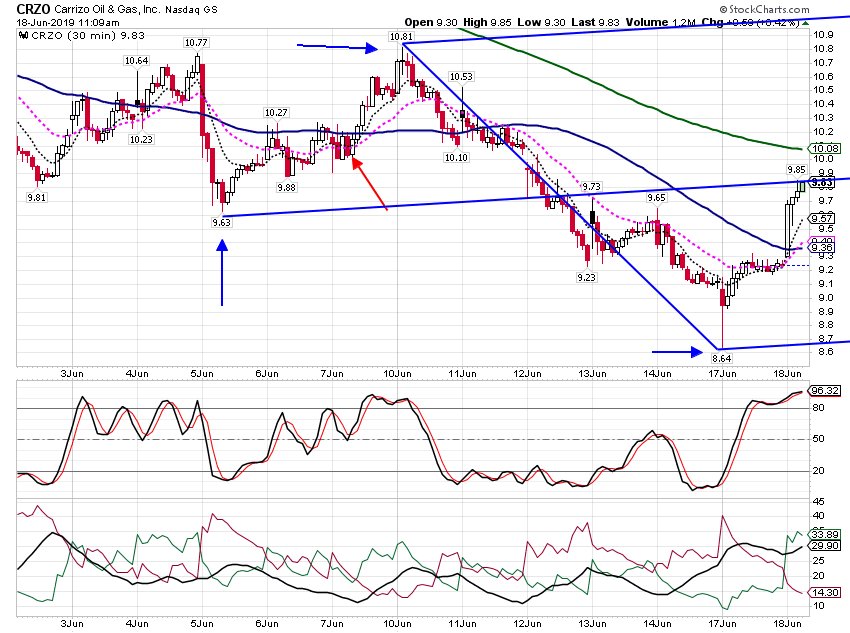Click the 9.85 label above the latest candles
The height and width of the screenshot is (633, 850).
pos(796,170)
